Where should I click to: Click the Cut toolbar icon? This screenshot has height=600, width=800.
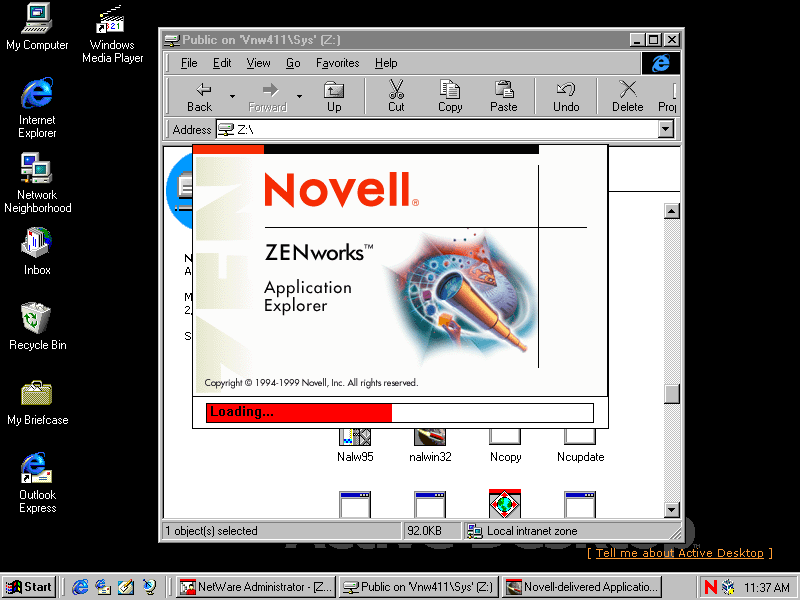396,97
